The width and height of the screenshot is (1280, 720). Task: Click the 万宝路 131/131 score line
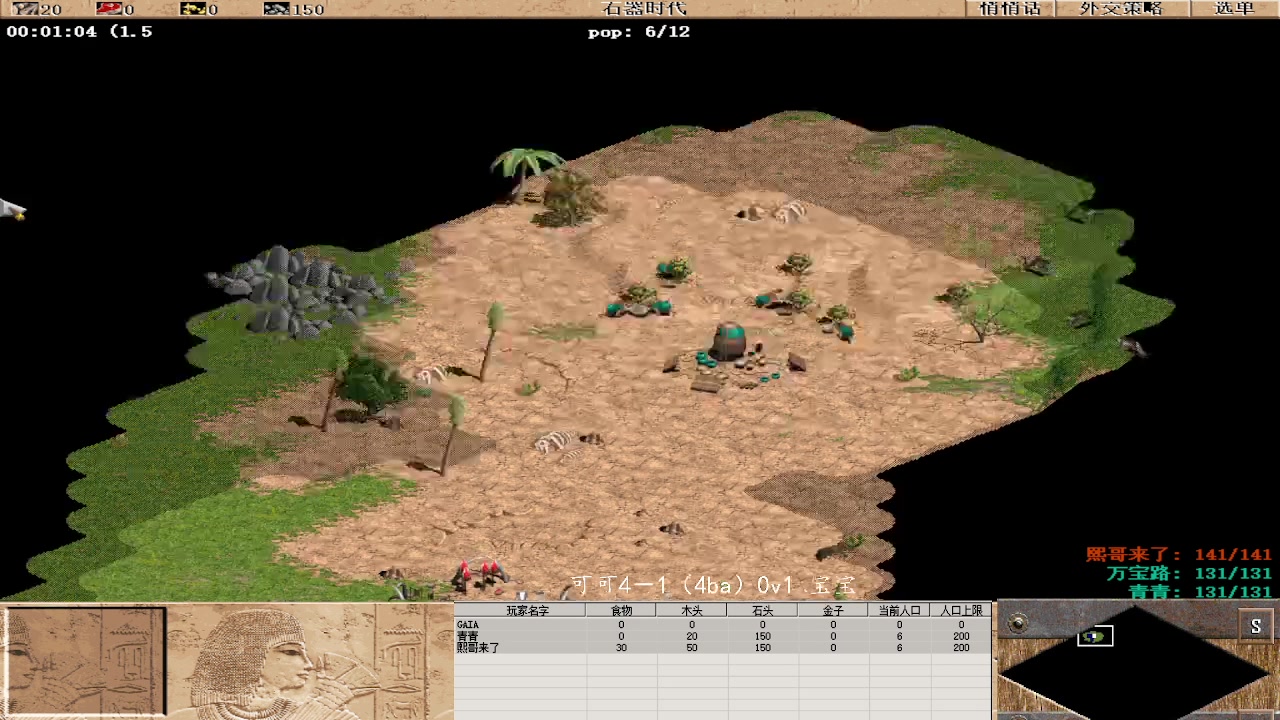point(1189,574)
